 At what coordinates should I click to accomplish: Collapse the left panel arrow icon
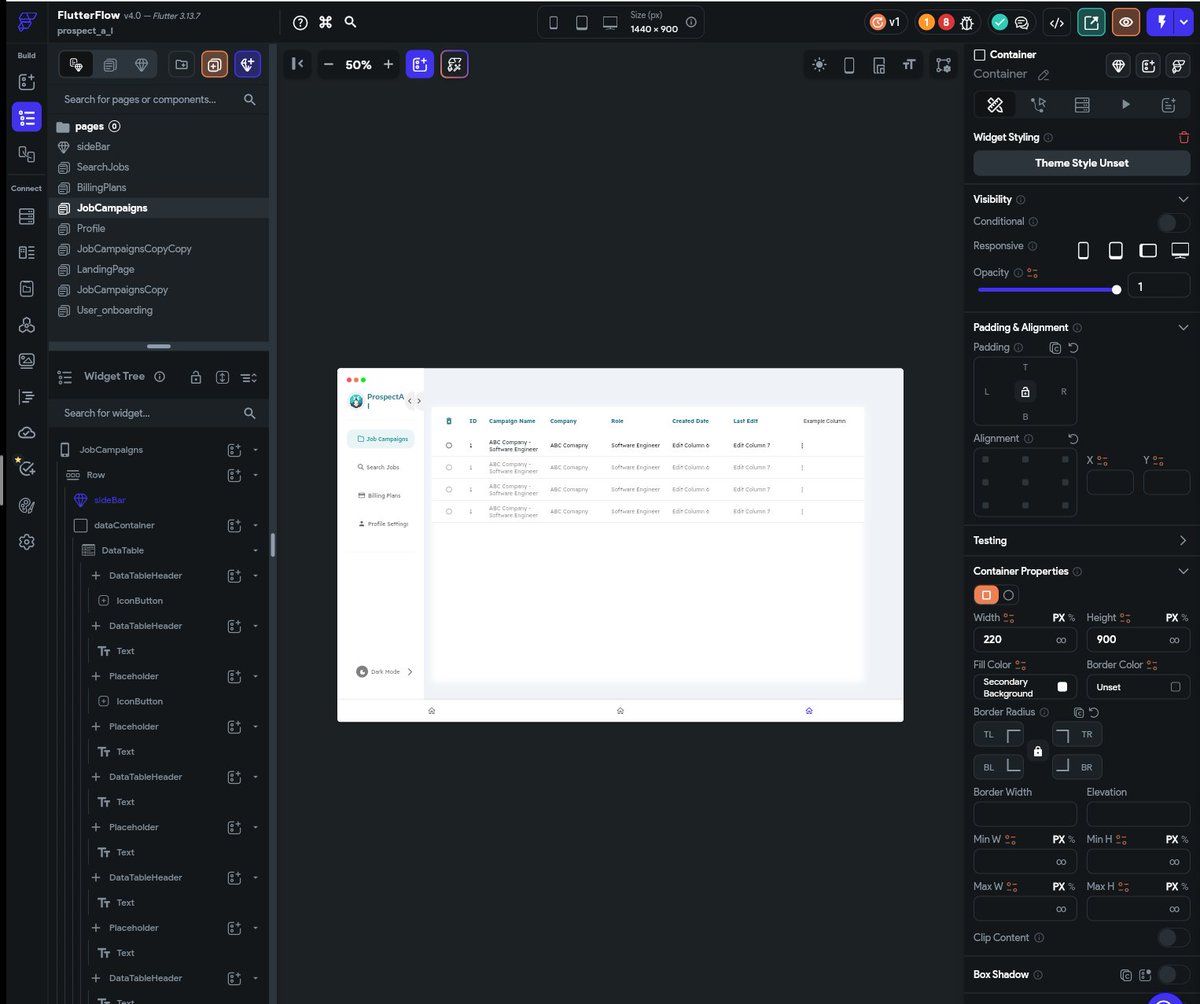point(297,64)
